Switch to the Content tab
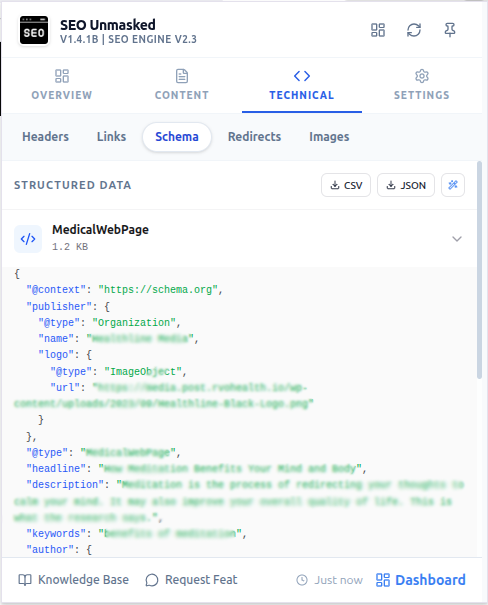 (182, 85)
